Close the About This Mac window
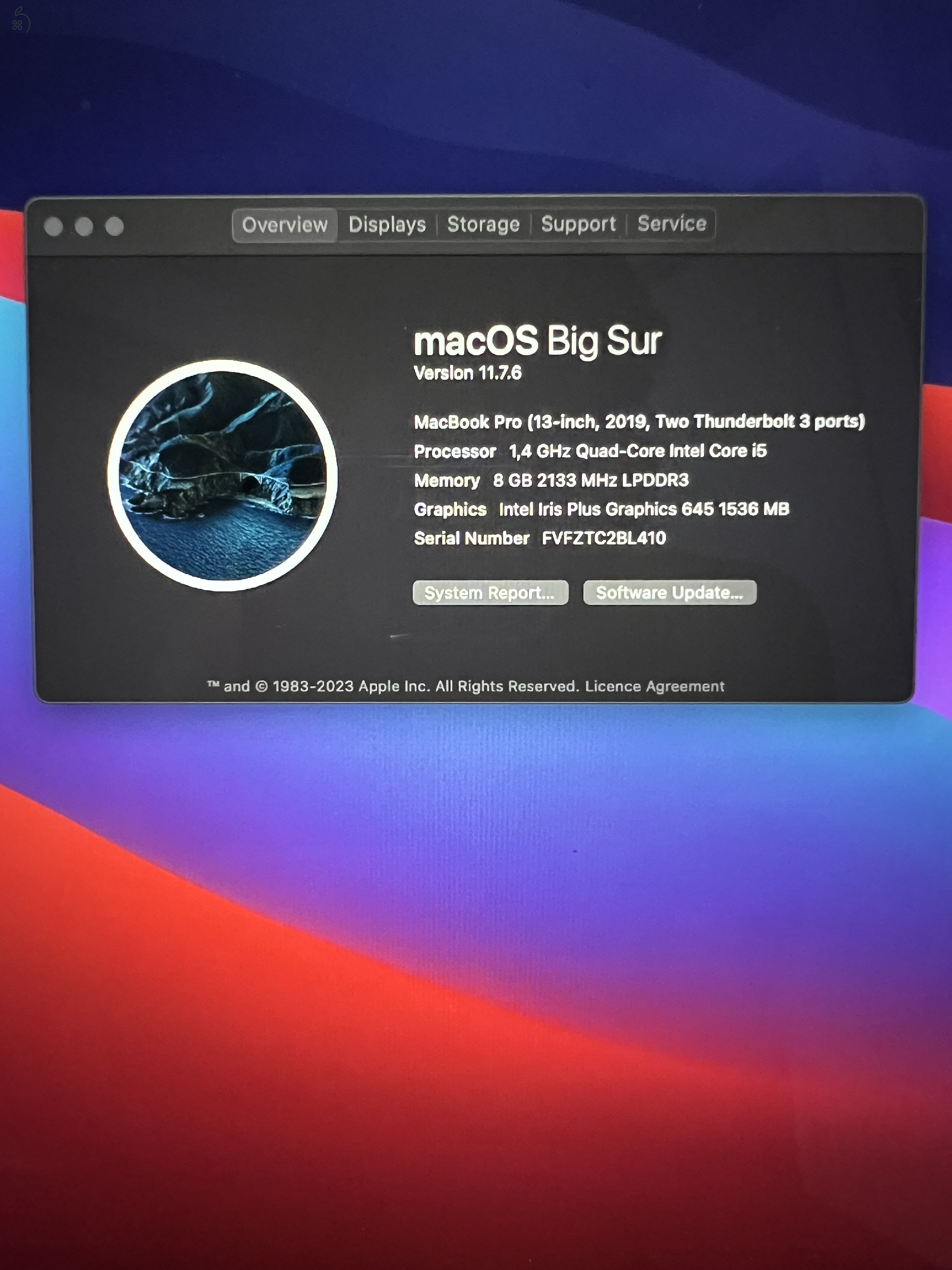952x1270 pixels. coord(53,227)
